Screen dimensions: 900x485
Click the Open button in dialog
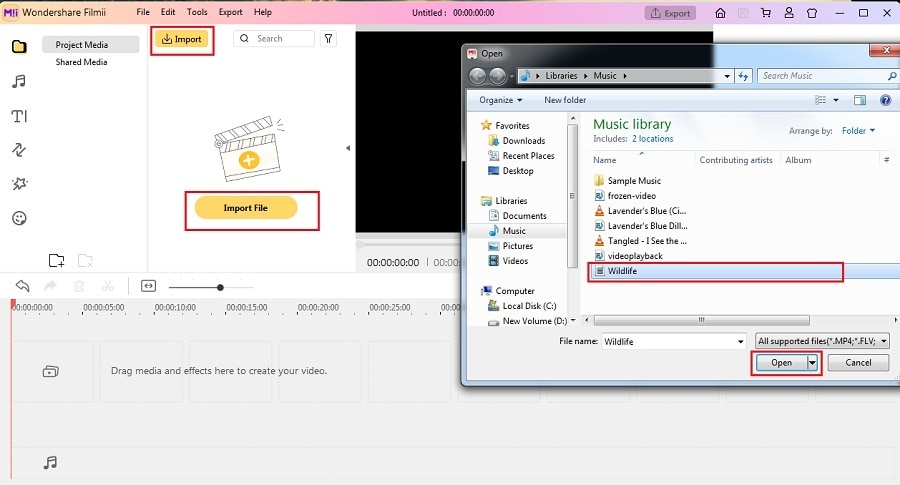pos(781,363)
